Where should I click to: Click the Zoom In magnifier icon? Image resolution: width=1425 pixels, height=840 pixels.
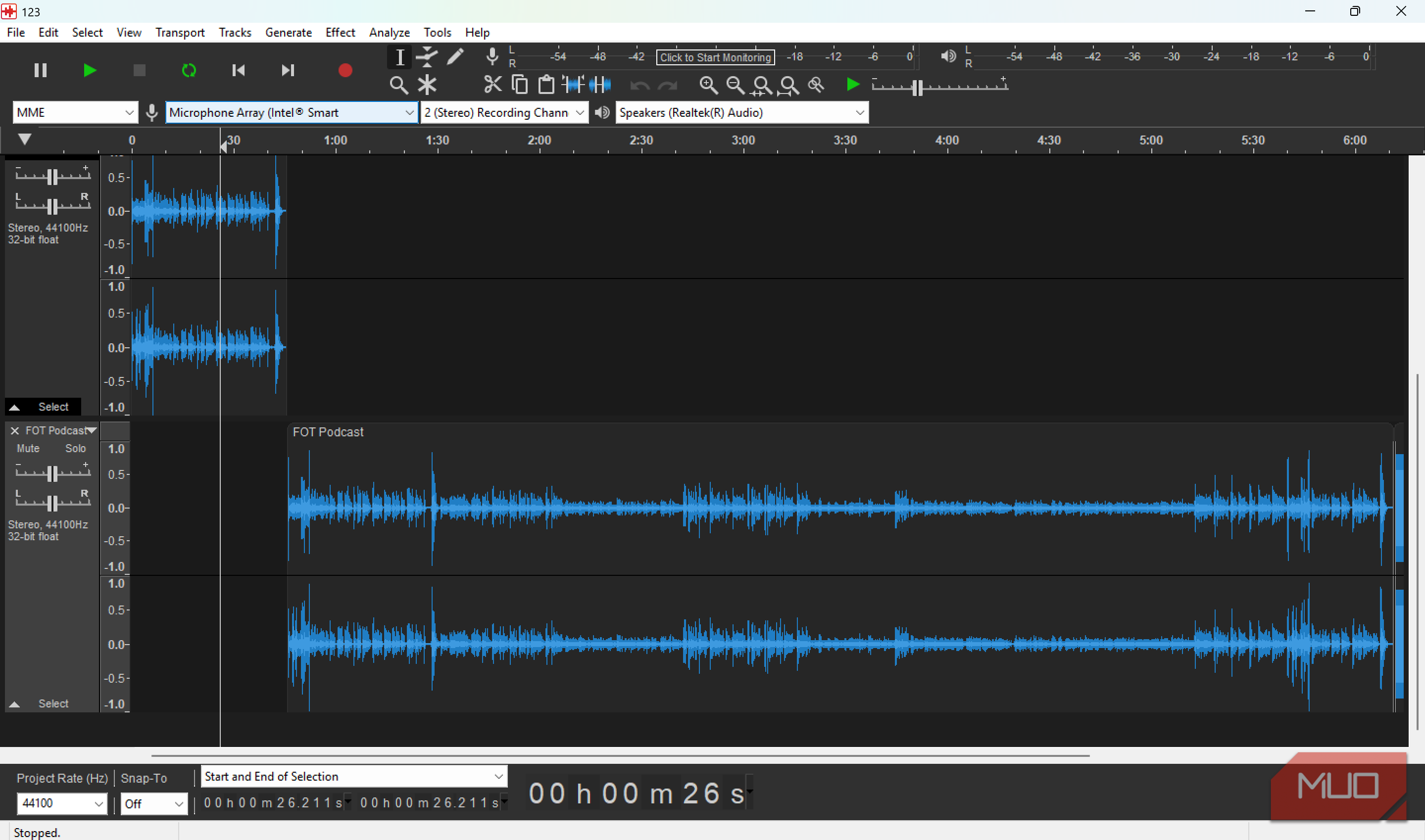708,85
